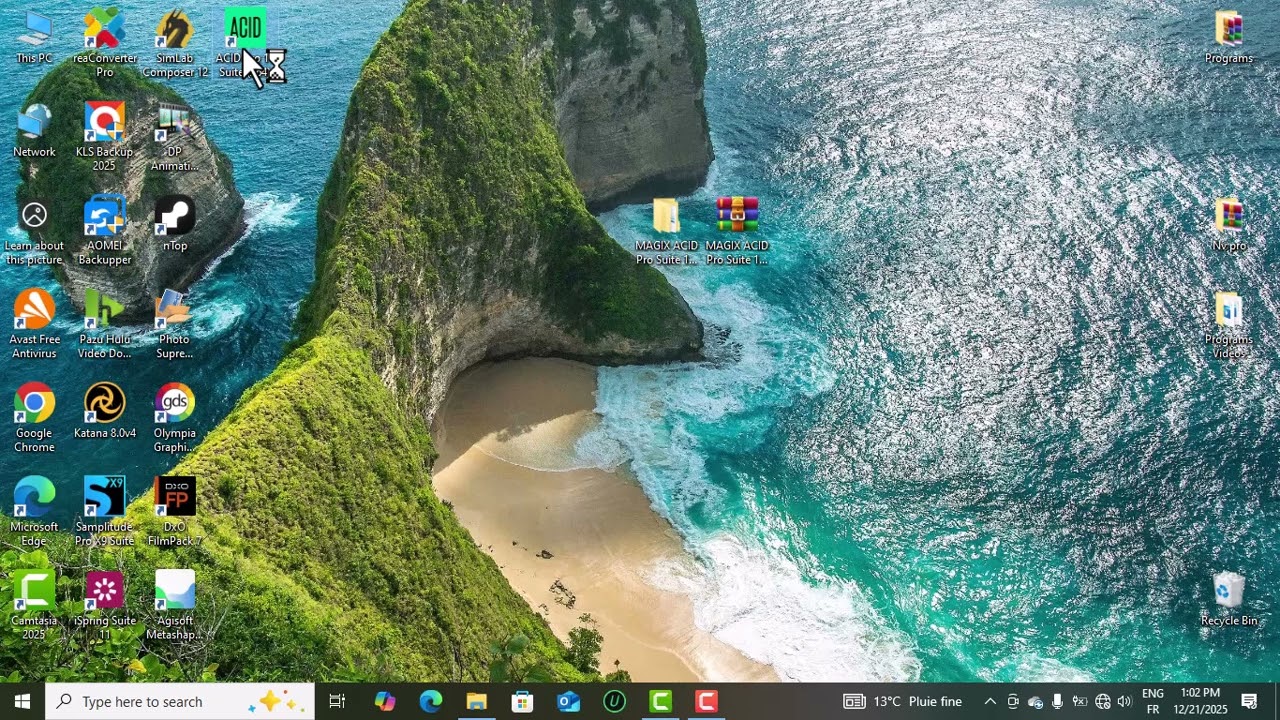
Task: Select the KLS Backup 2025 shortcut
Action: [105, 137]
